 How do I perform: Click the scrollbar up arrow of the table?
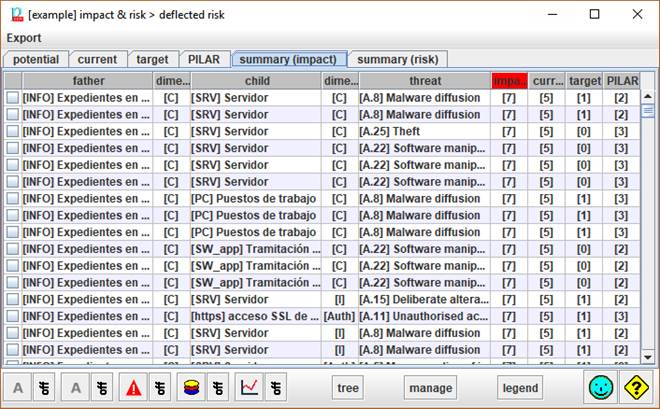(x=648, y=80)
